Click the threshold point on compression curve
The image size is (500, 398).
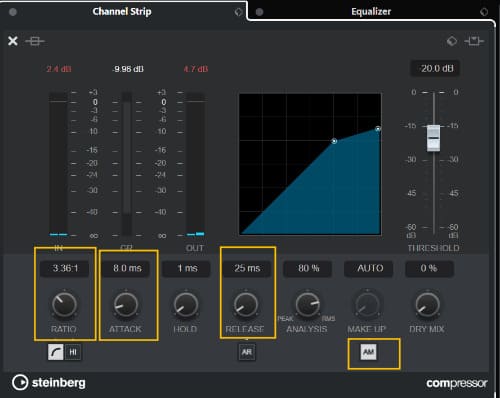(334, 141)
